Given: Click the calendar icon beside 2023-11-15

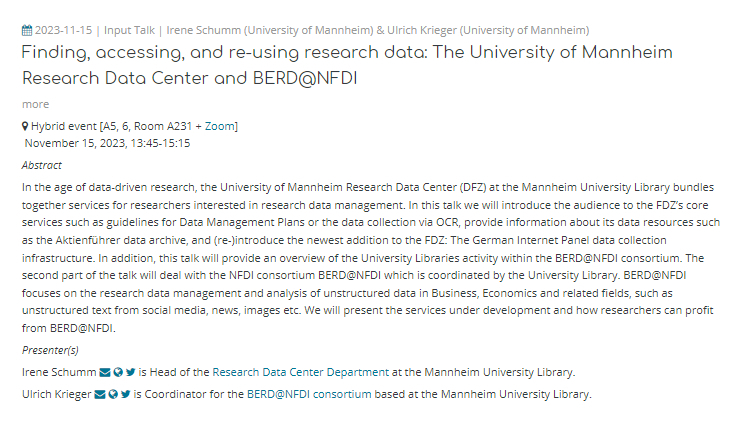Looking at the screenshot, I should click(x=26, y=30).
